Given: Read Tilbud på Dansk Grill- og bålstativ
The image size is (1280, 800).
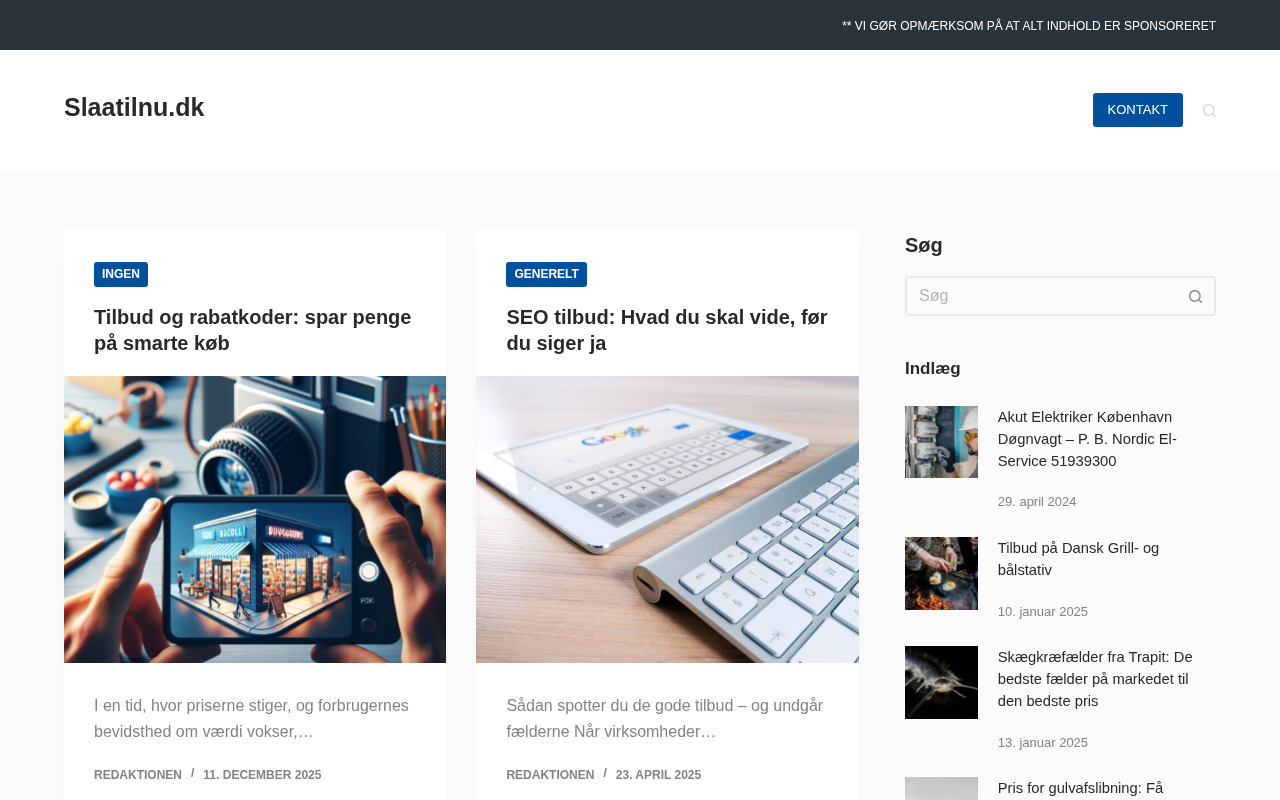Looking at the screenshot, I should pyautogui.click(x=1079, y=559).
